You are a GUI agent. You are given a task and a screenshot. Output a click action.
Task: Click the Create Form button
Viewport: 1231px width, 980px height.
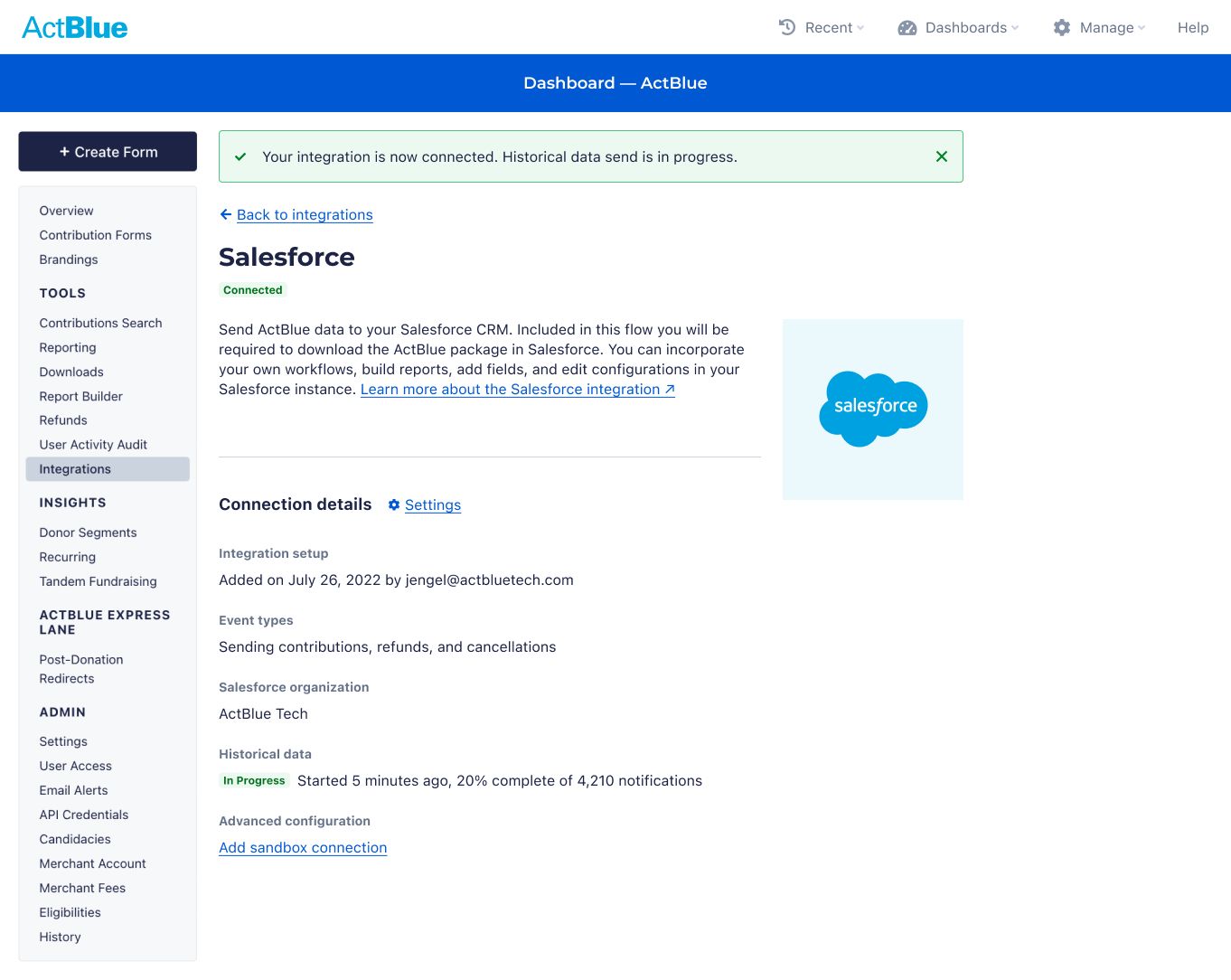tap(108, 152)
